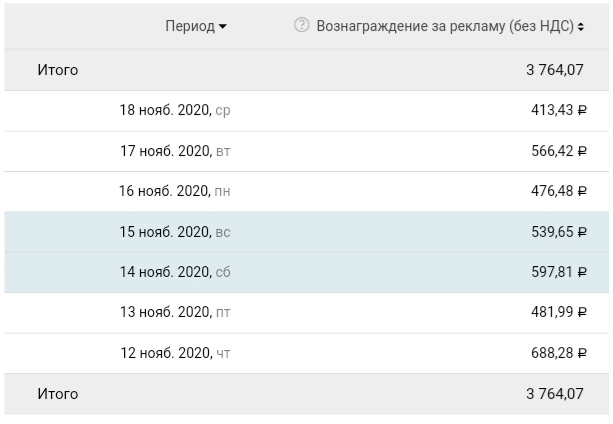This screenshot has height=424, width=613.
Task: Select the 17 нояб. 2020 row
Action: [175, 151]
